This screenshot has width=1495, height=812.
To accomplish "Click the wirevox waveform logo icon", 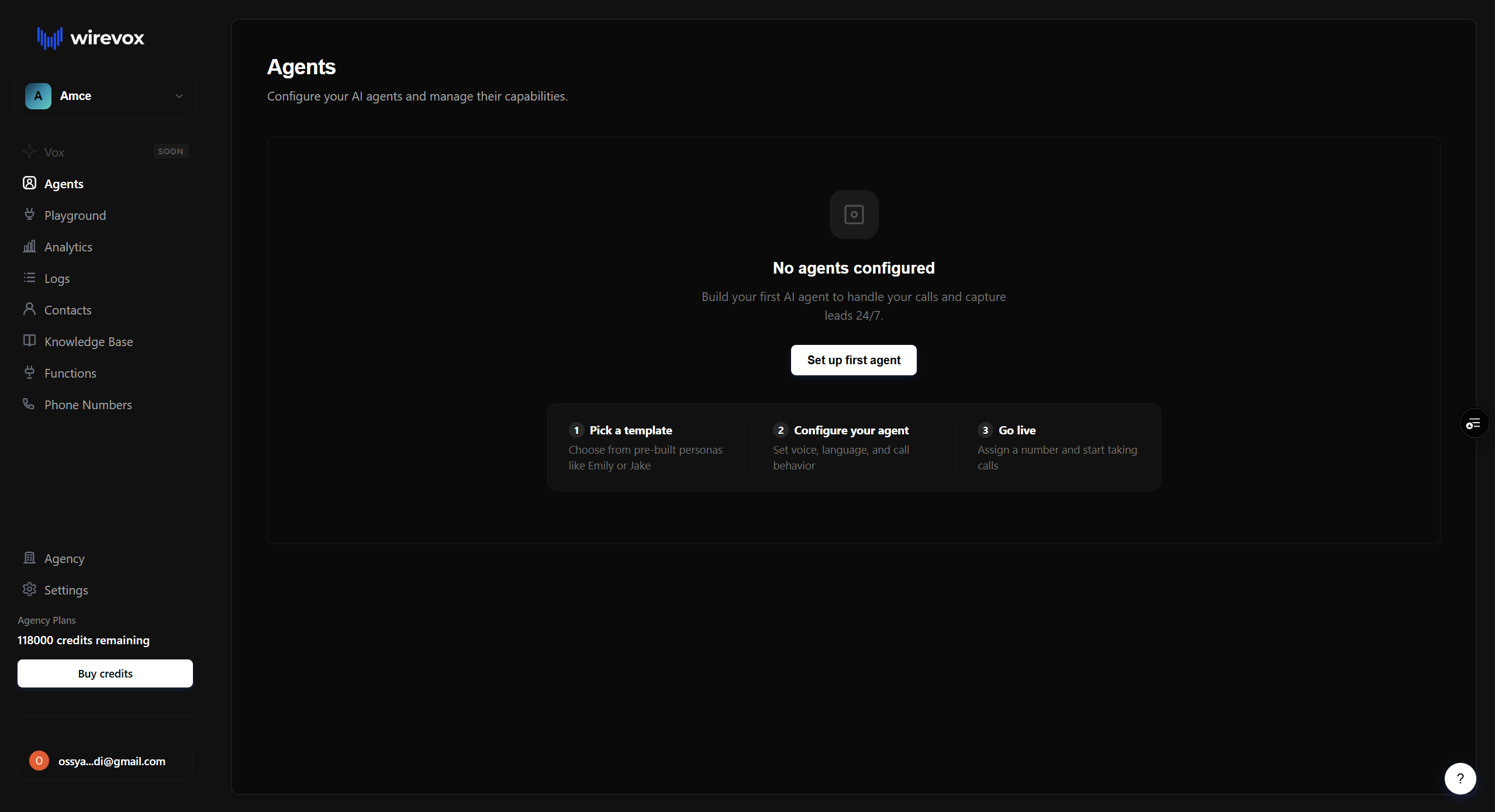I will [x=50, y=38].
